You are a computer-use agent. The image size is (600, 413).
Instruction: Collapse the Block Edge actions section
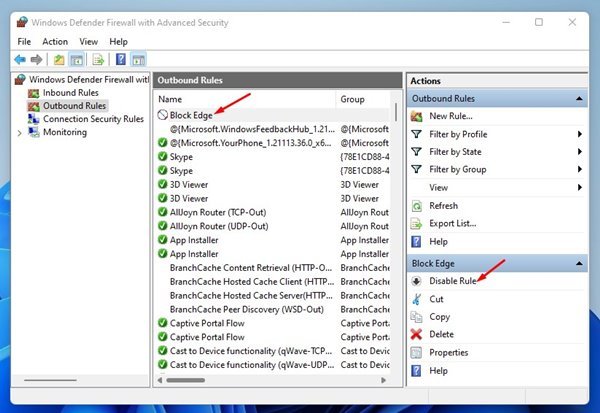tap(579, 263)
